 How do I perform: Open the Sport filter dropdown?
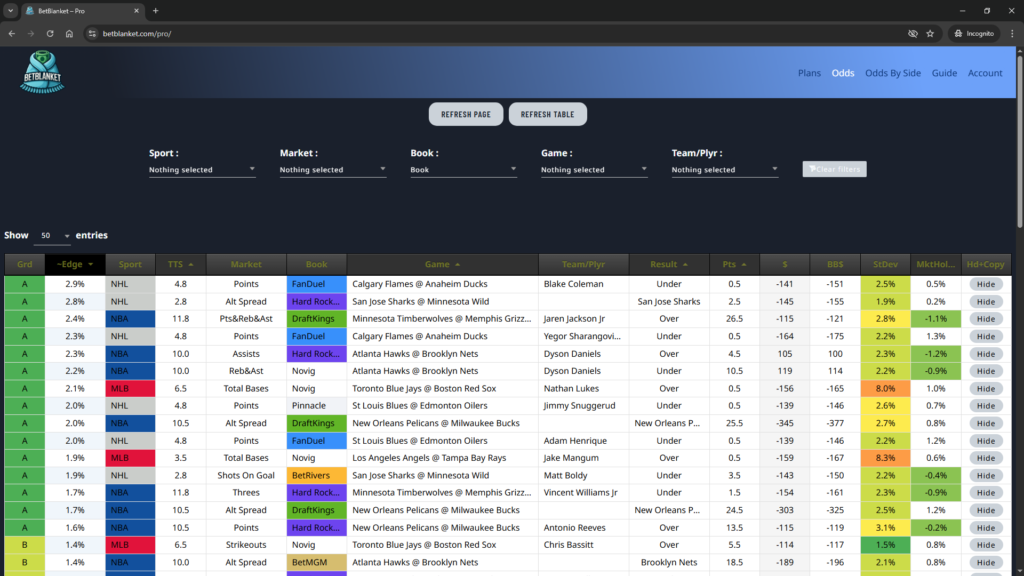point(202,170)
